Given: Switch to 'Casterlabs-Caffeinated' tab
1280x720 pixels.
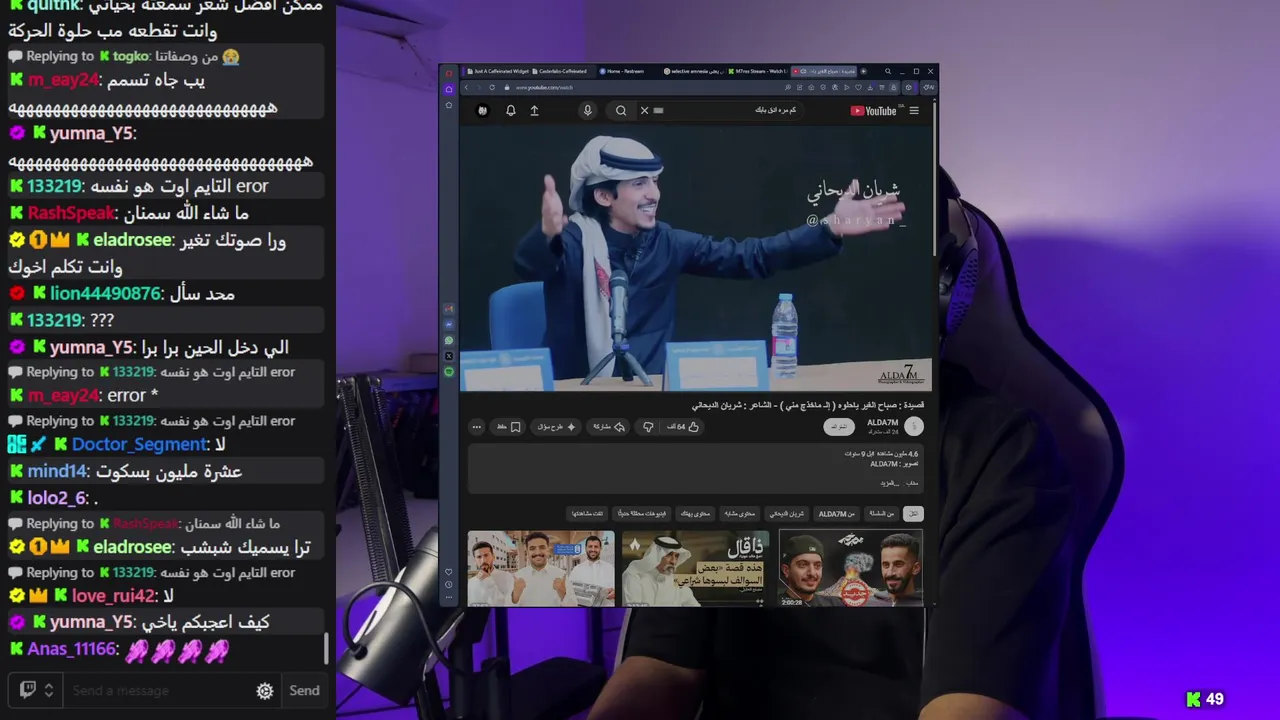Looking at the screenshot, I should [563, 72].
